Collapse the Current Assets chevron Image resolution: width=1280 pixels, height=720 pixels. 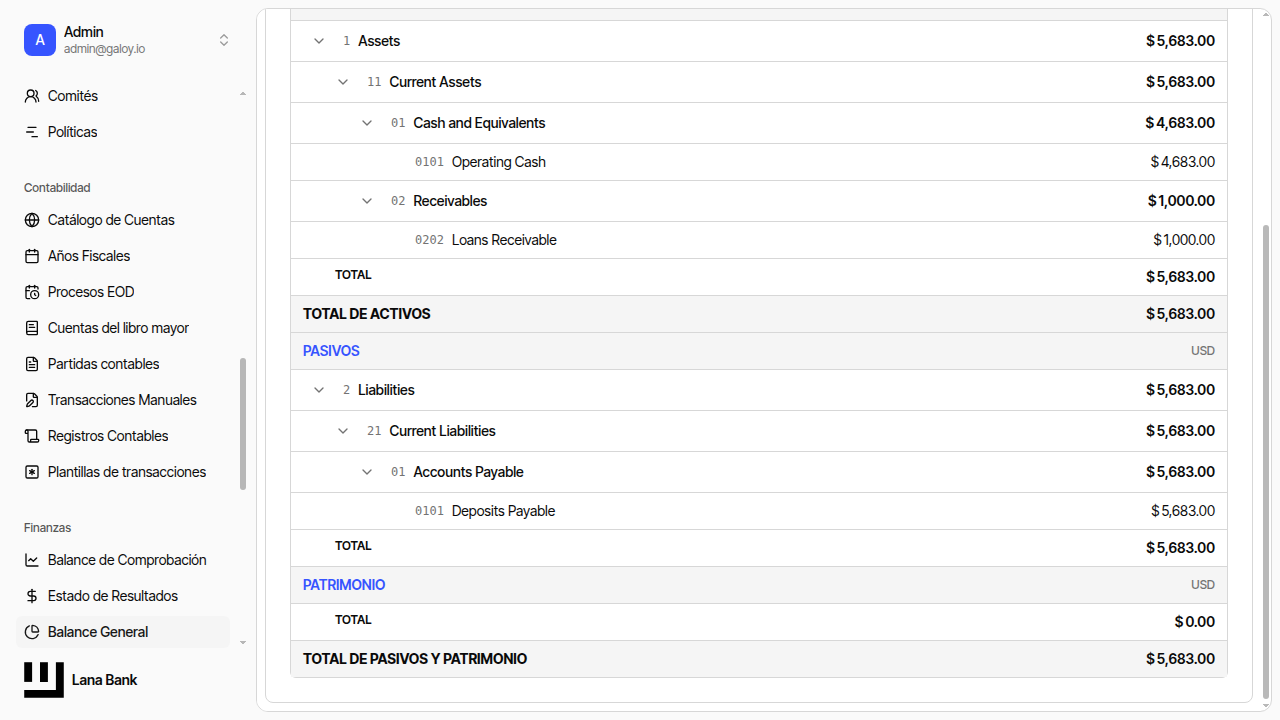[x=343, y=82]
